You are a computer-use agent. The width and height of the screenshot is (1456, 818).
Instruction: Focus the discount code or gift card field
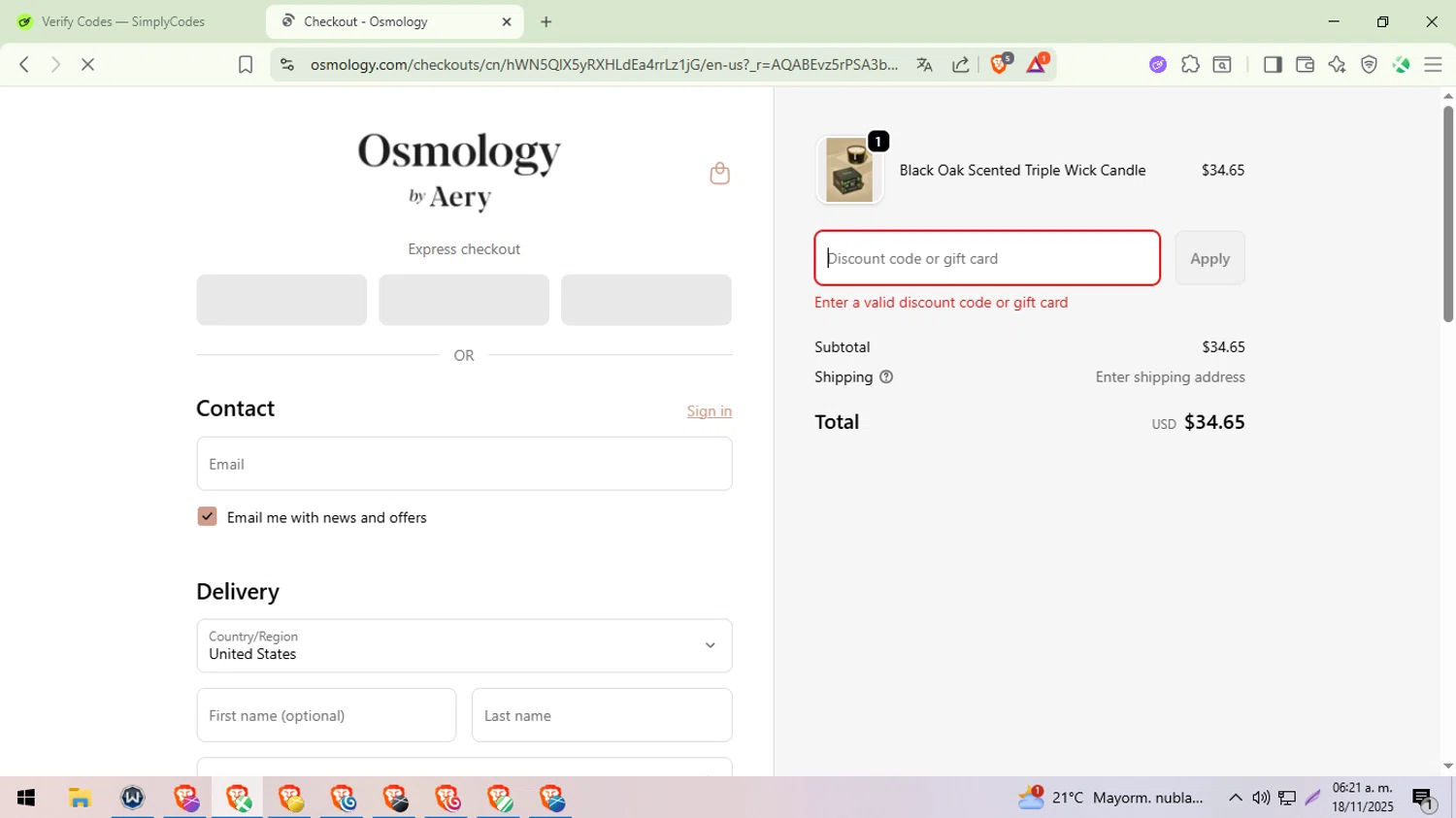(987, 258)
